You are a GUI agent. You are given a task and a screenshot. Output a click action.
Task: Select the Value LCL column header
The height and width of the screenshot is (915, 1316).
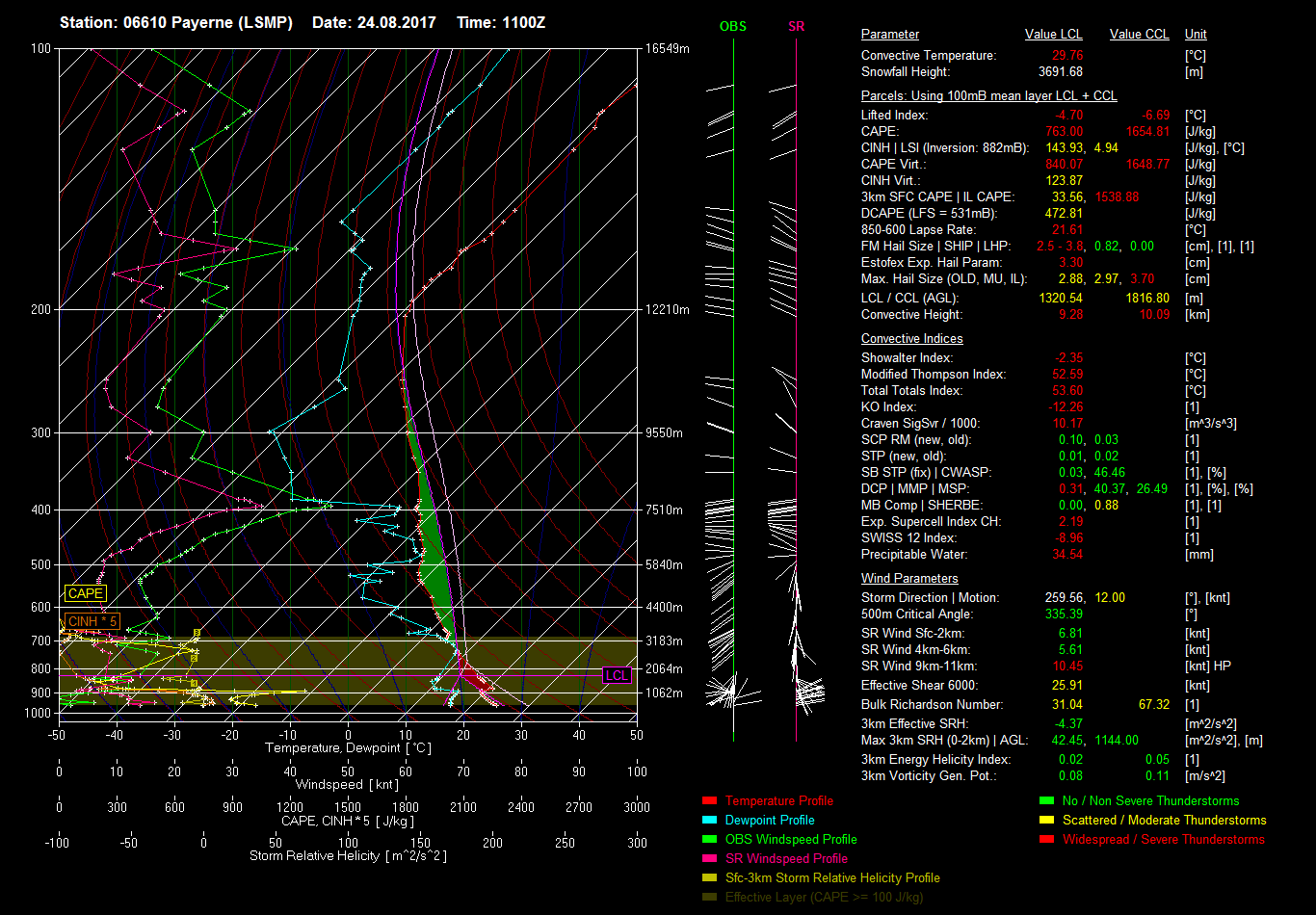point(1054,35)
